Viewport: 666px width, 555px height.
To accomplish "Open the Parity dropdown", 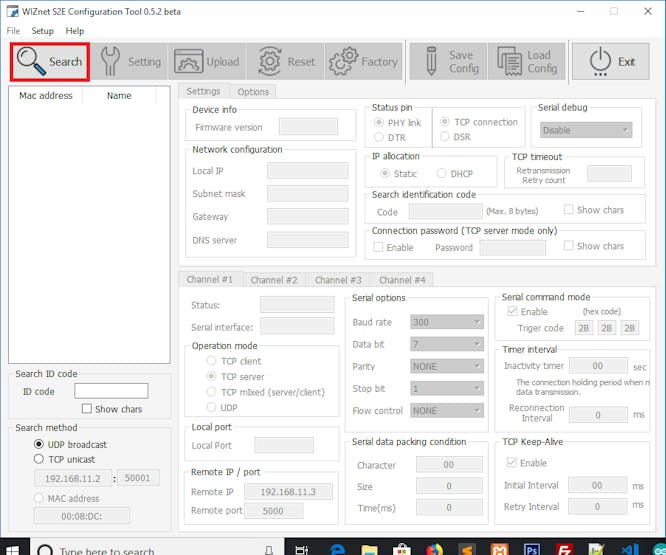I will (x=446, y=366).
